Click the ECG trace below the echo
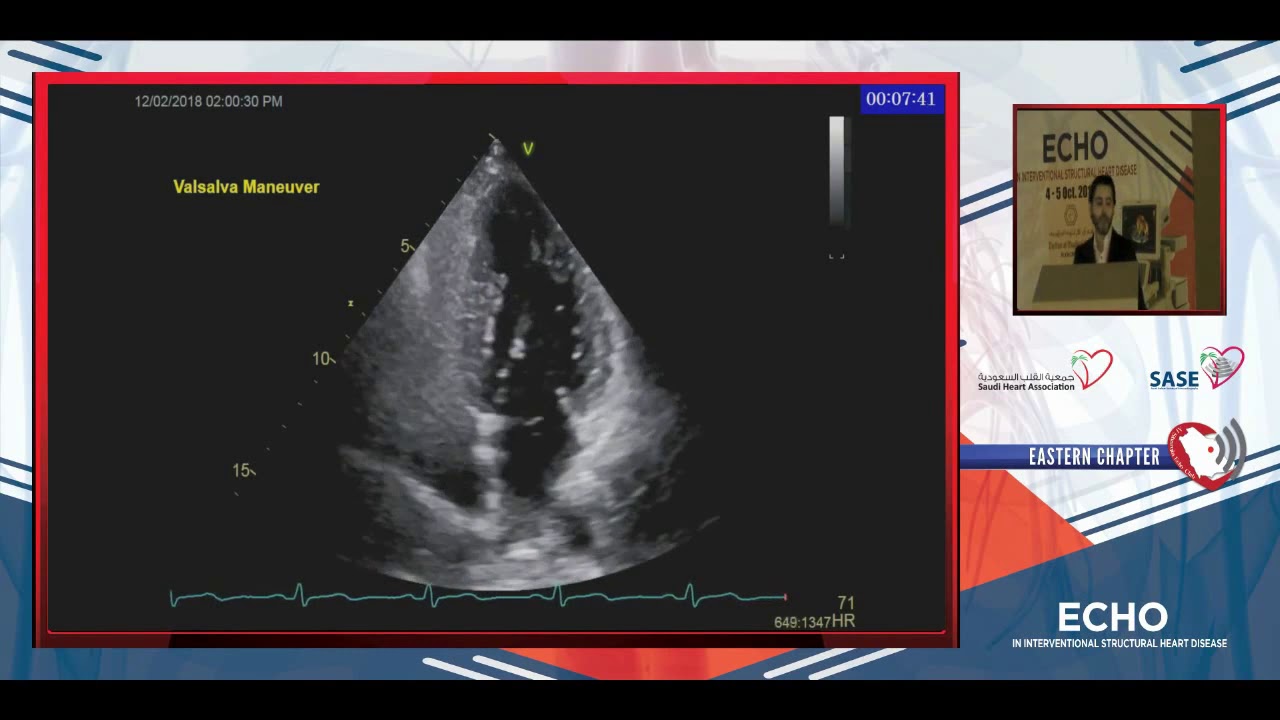 [x=478, y=596]
